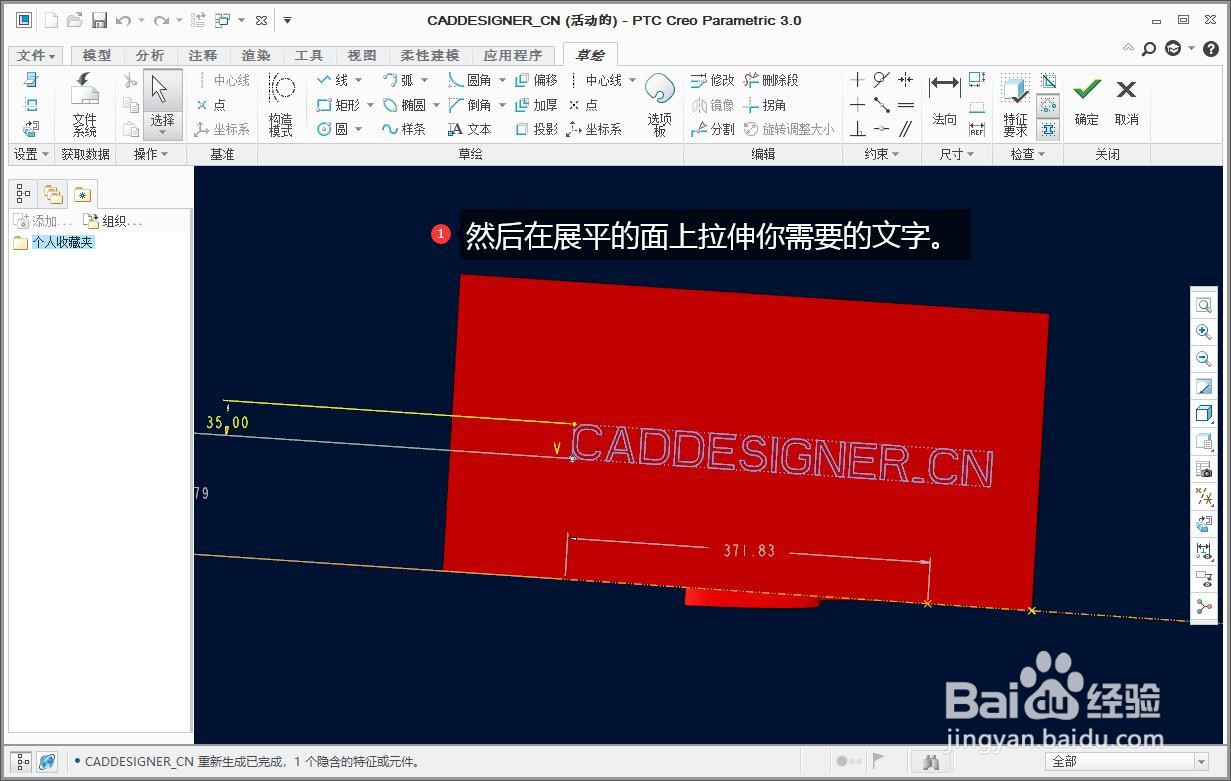This screenshot has width=1231, height=781.
Task: Select the 文本 text tool
Action: (470, 129)
